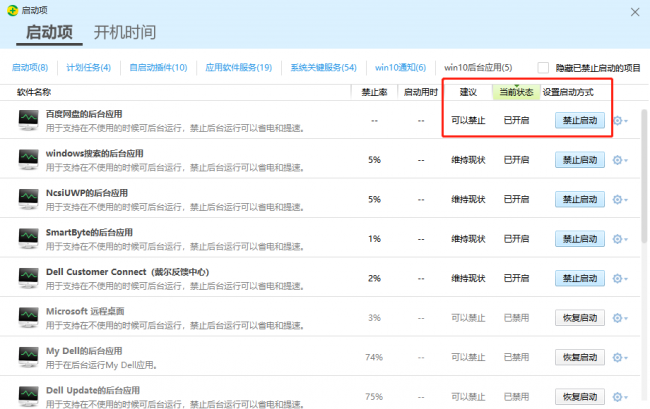Check the 隐藏已禁止启动的项目 checkbox
The image size is (650, 409).
click(x=543, y=68)
